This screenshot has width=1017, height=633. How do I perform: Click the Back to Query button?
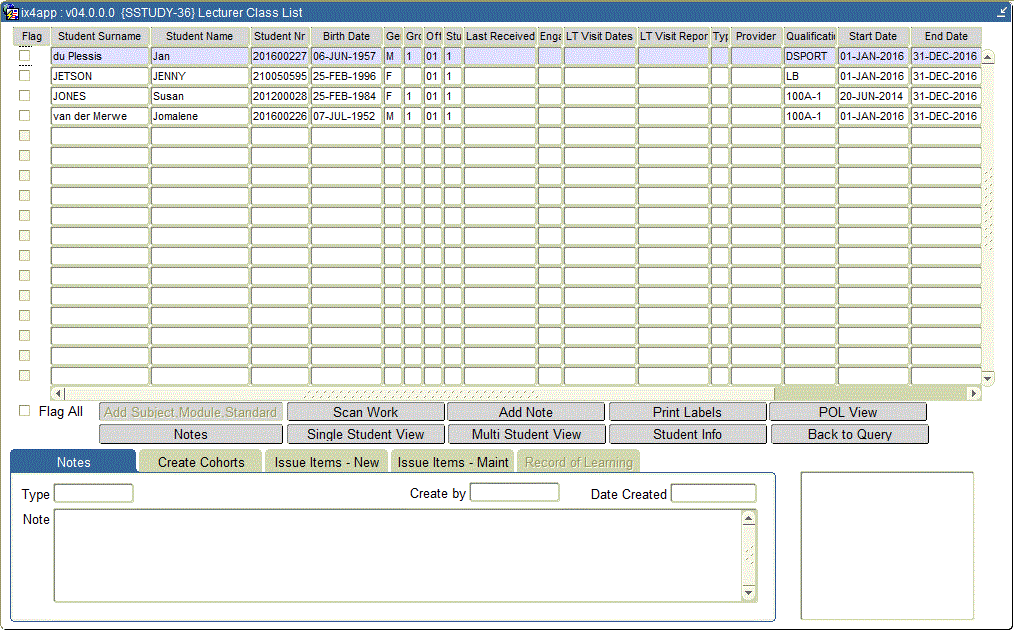coord(849,435)
